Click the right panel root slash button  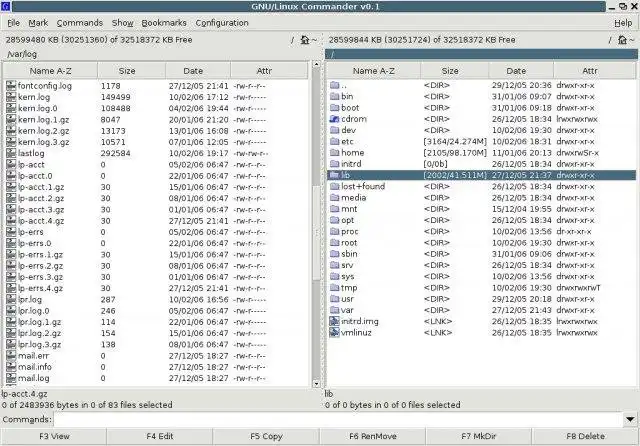[x=610, y=40]
